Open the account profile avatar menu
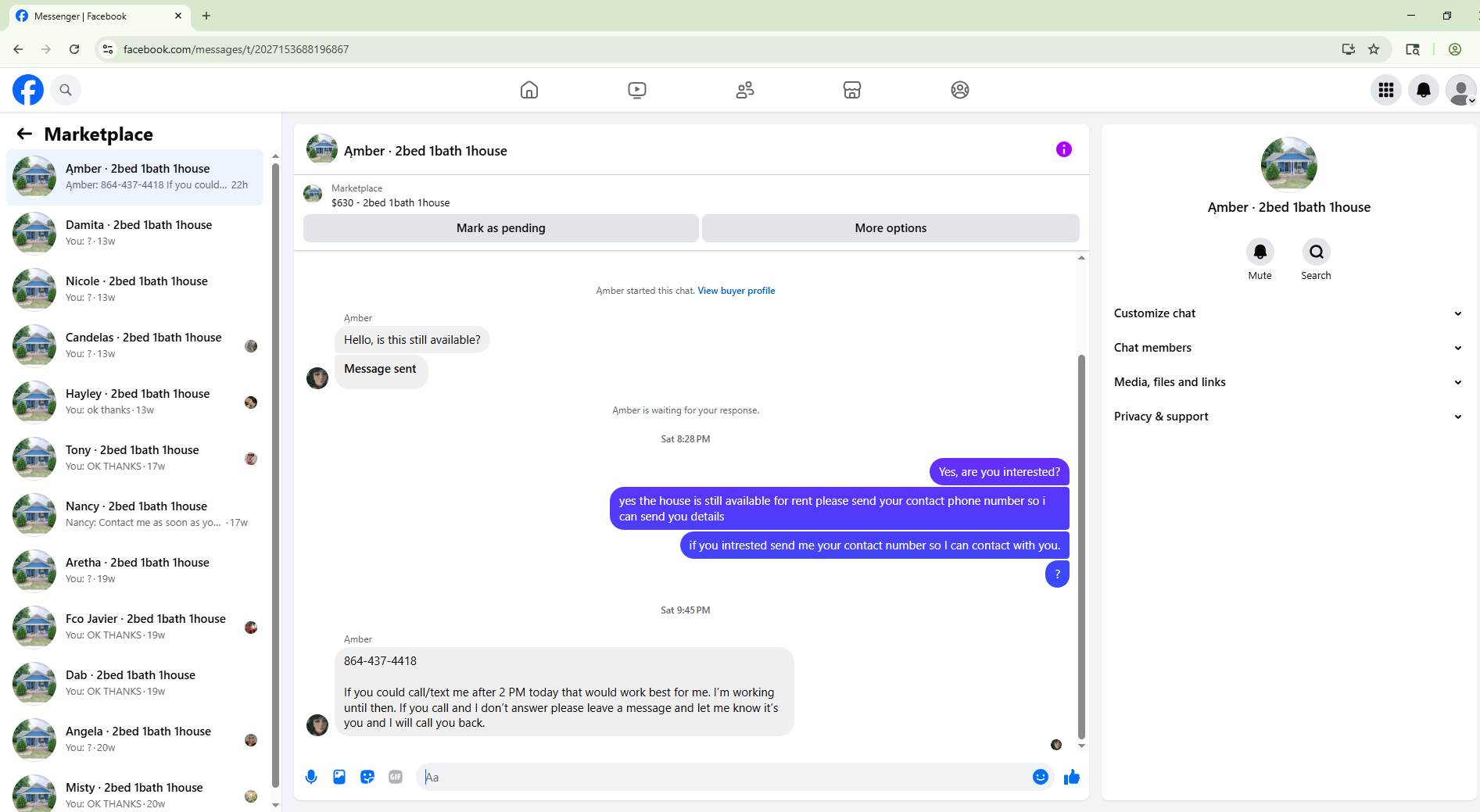This screenshot has width=1480, height=812. [x=1461, y=90]
